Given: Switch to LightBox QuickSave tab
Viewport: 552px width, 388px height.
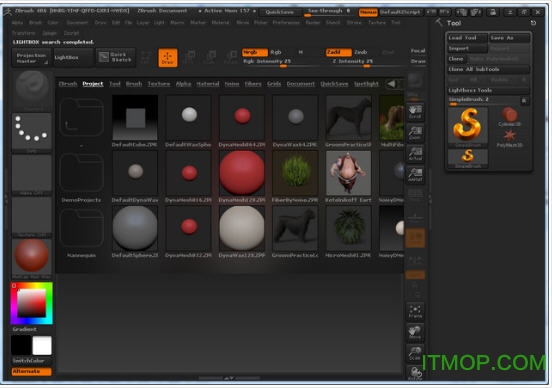Looking at the screenshot, I should 334,84.
